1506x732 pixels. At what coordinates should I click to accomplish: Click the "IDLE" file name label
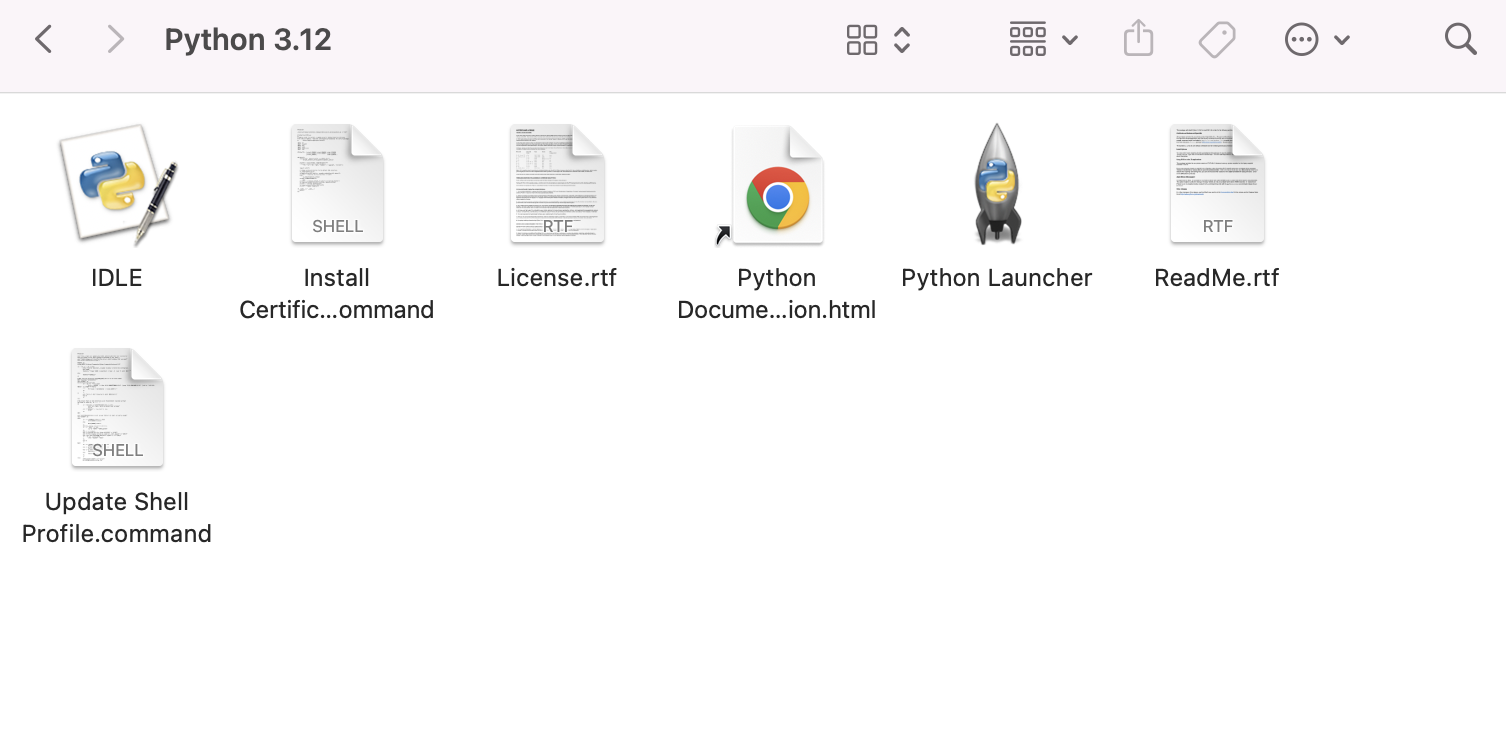click(117, 278)
